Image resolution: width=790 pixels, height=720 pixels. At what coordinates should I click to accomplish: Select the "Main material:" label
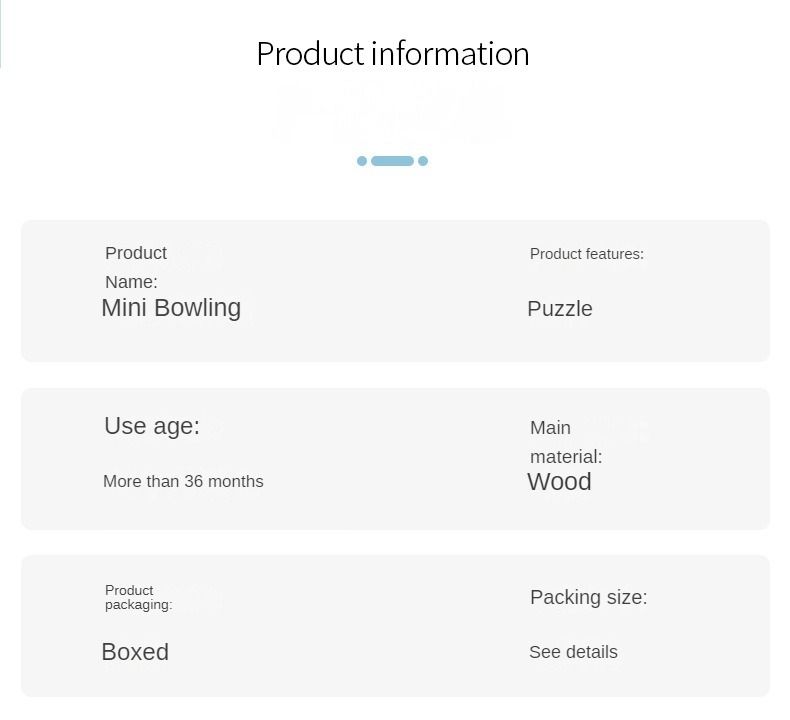tap(566, 442)
